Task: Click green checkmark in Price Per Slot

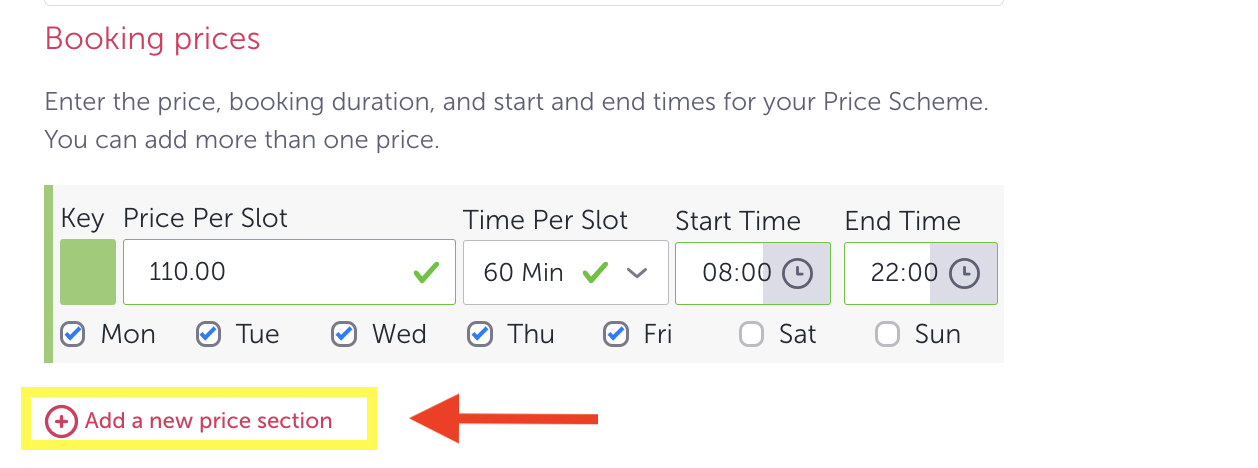Action: 427,272
